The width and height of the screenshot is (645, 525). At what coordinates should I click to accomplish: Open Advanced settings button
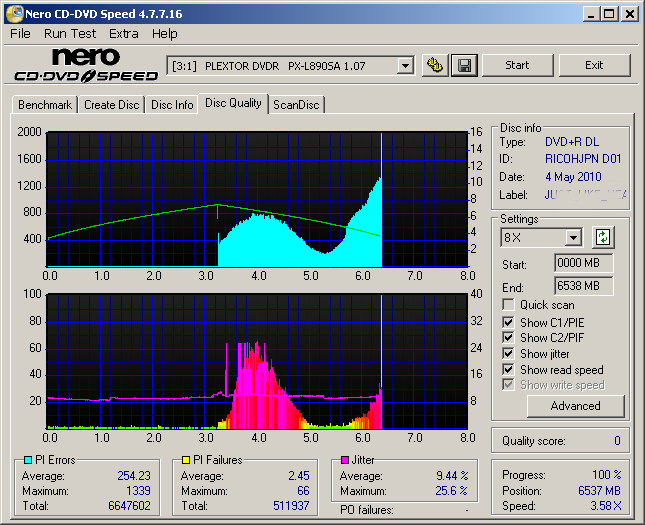click(x=575, y=406)
